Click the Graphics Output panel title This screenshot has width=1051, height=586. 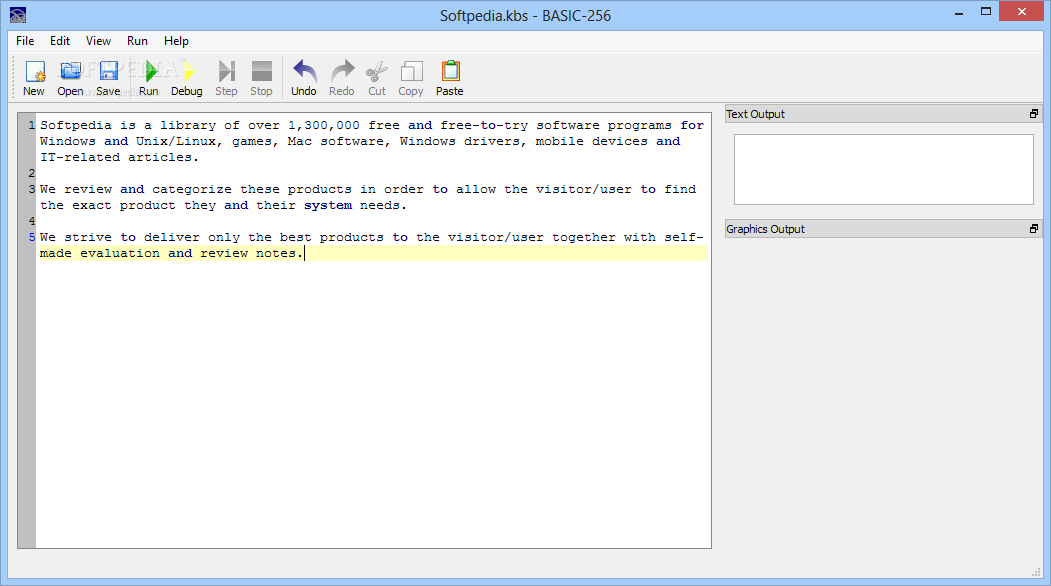765,229
